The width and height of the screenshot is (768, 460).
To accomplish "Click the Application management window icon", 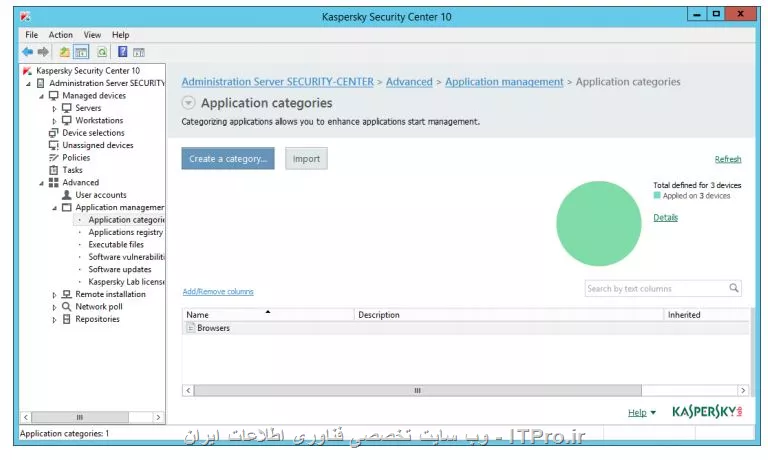I will pyautogui.click(x=67, y=207).
